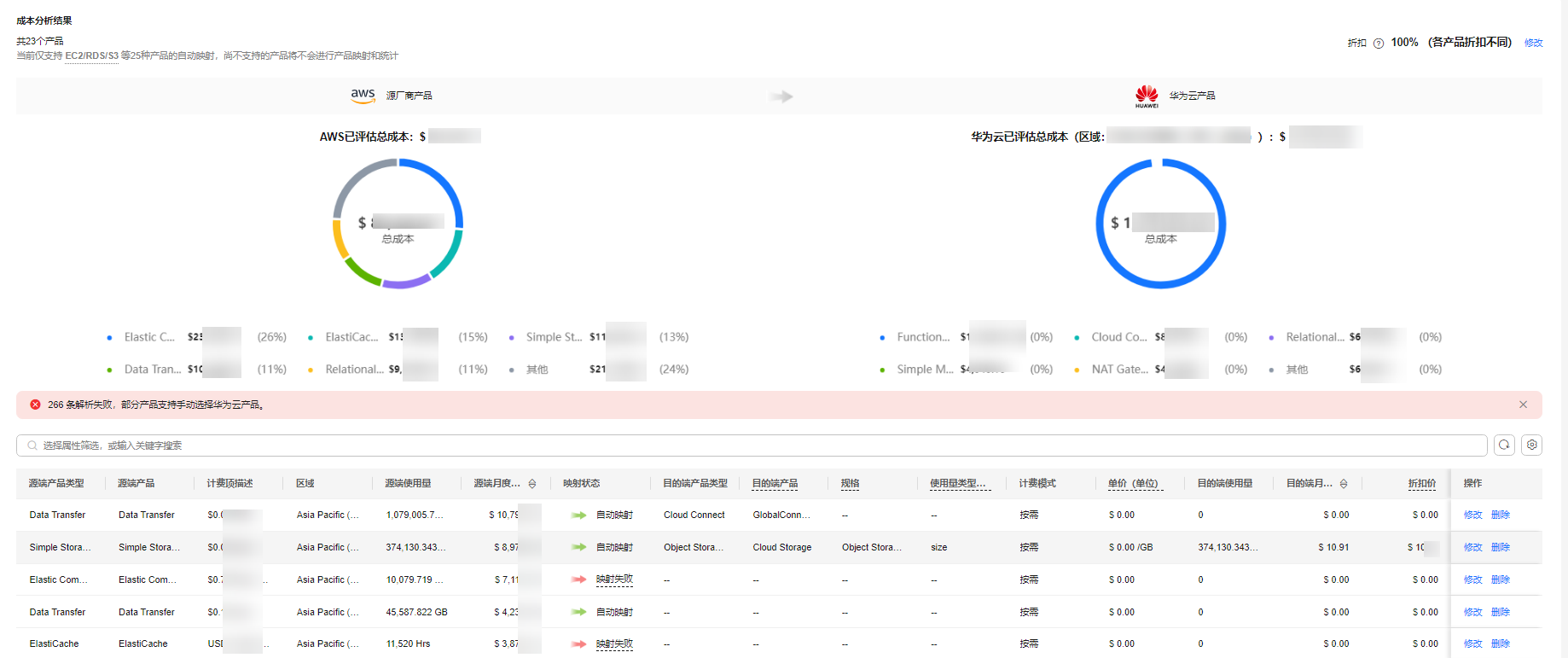Viewport: 1568px width, 658px height.
Task: Open the 映射失败 link in the ElastiCache row
Action: (614, 644)
